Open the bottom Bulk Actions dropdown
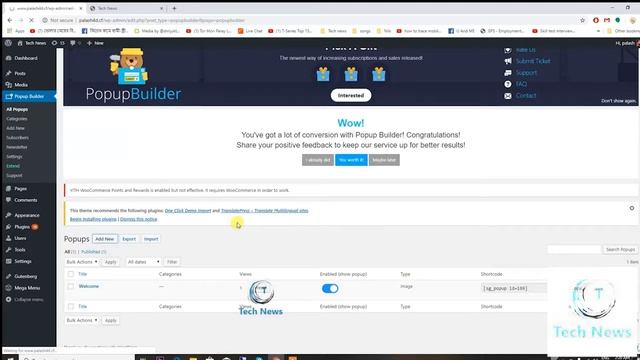The width and height of the screenshot is (640, 360). (x=82, y=320)
